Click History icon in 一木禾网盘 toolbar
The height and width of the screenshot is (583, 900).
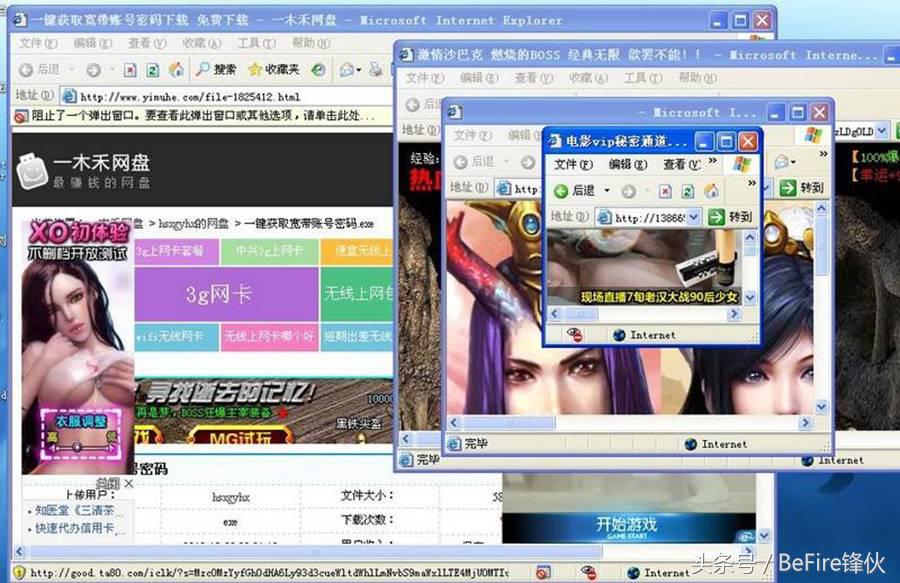[x=318, y=70]
